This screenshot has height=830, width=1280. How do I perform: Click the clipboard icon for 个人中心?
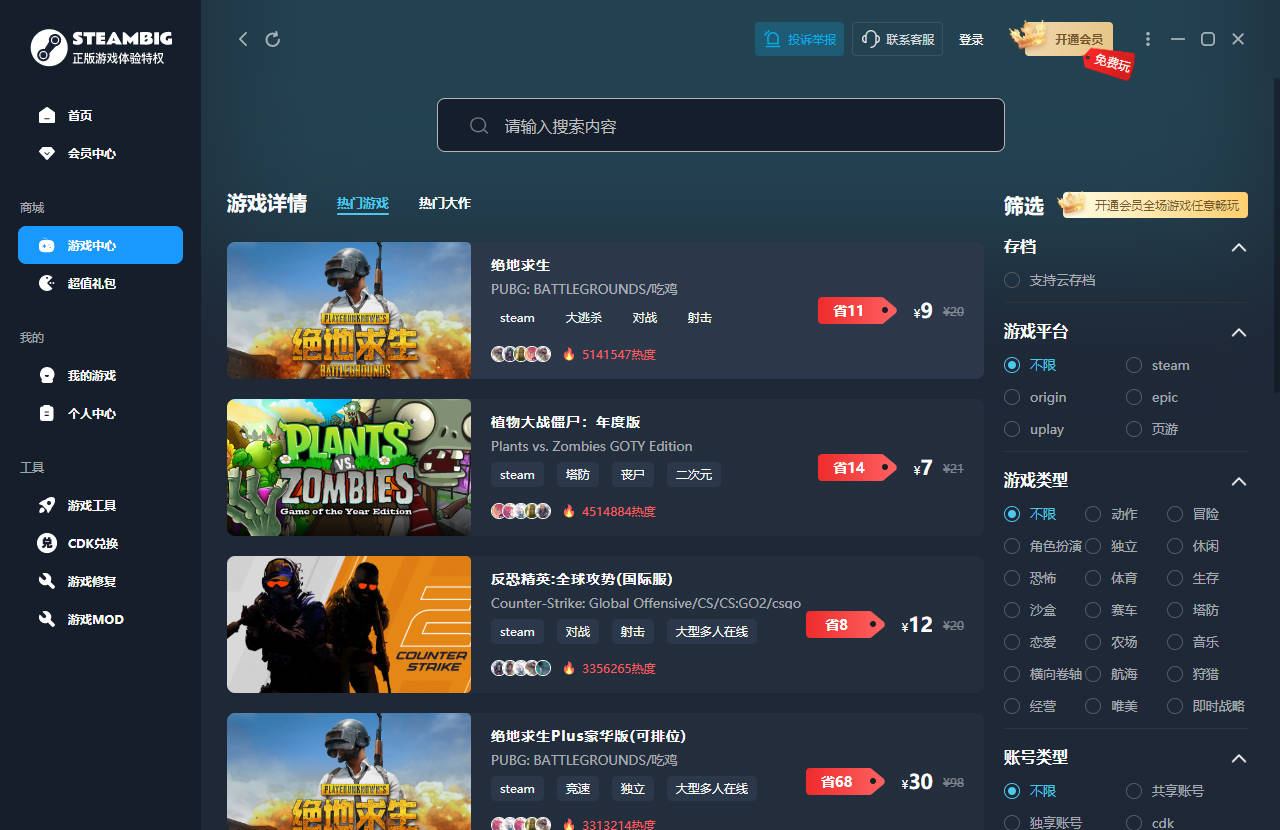47,414
